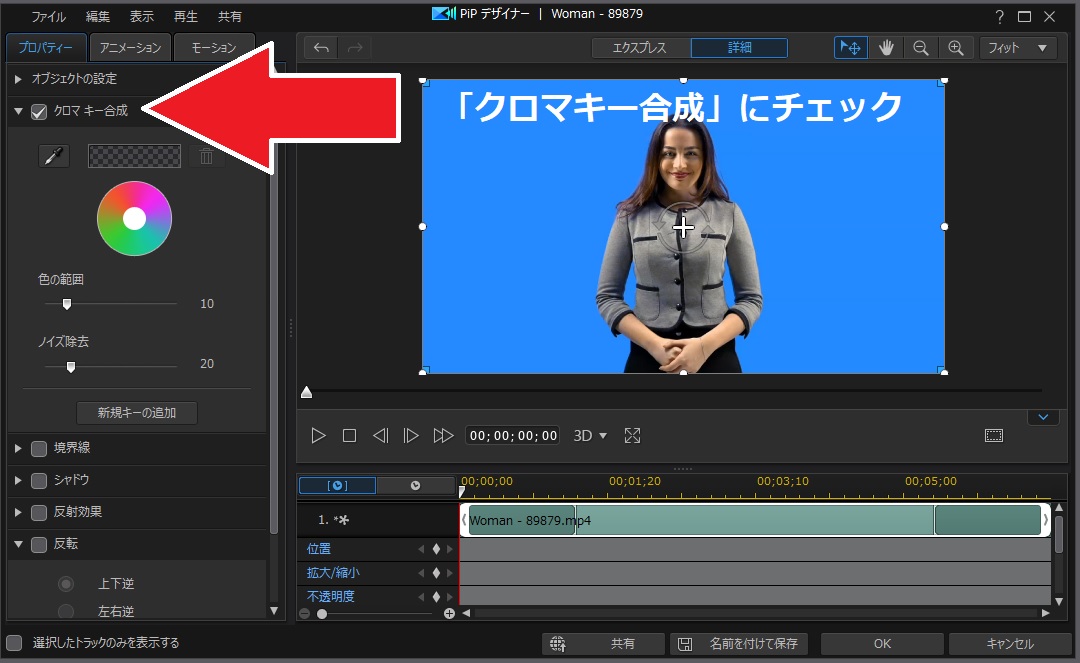
Task: Toggle the TV safe zone icon
Action: tap(994, 435)
